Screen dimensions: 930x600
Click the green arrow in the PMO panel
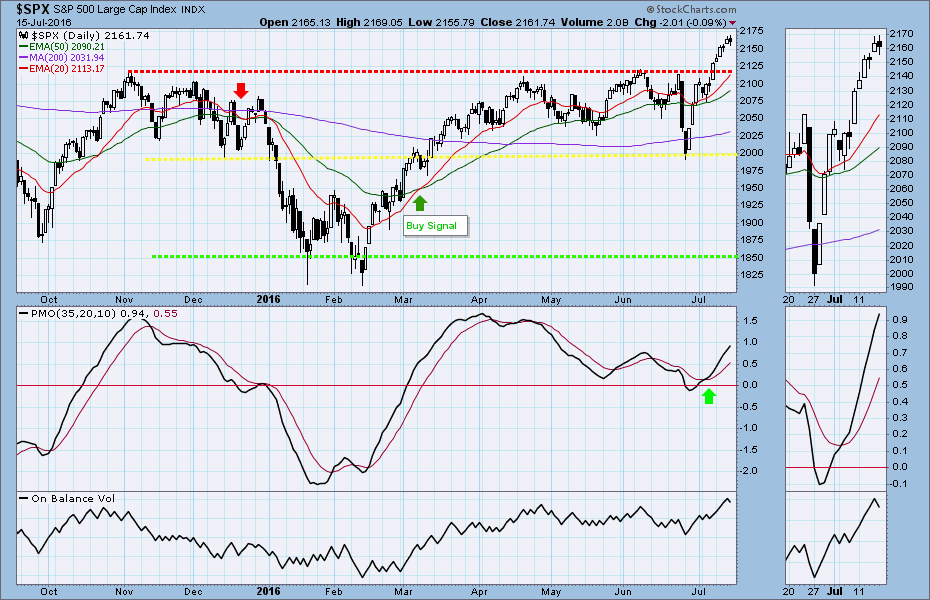[x=709, y=397]
